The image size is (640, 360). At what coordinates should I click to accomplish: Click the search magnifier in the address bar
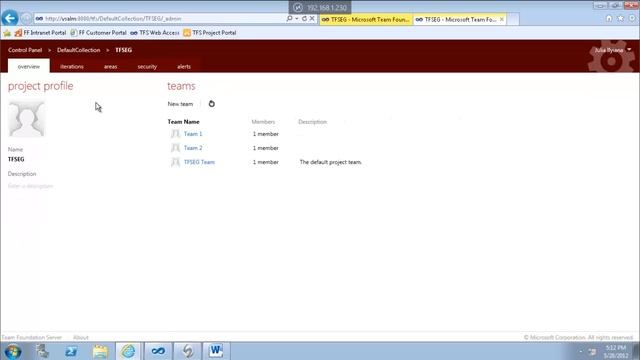[289, 18]
